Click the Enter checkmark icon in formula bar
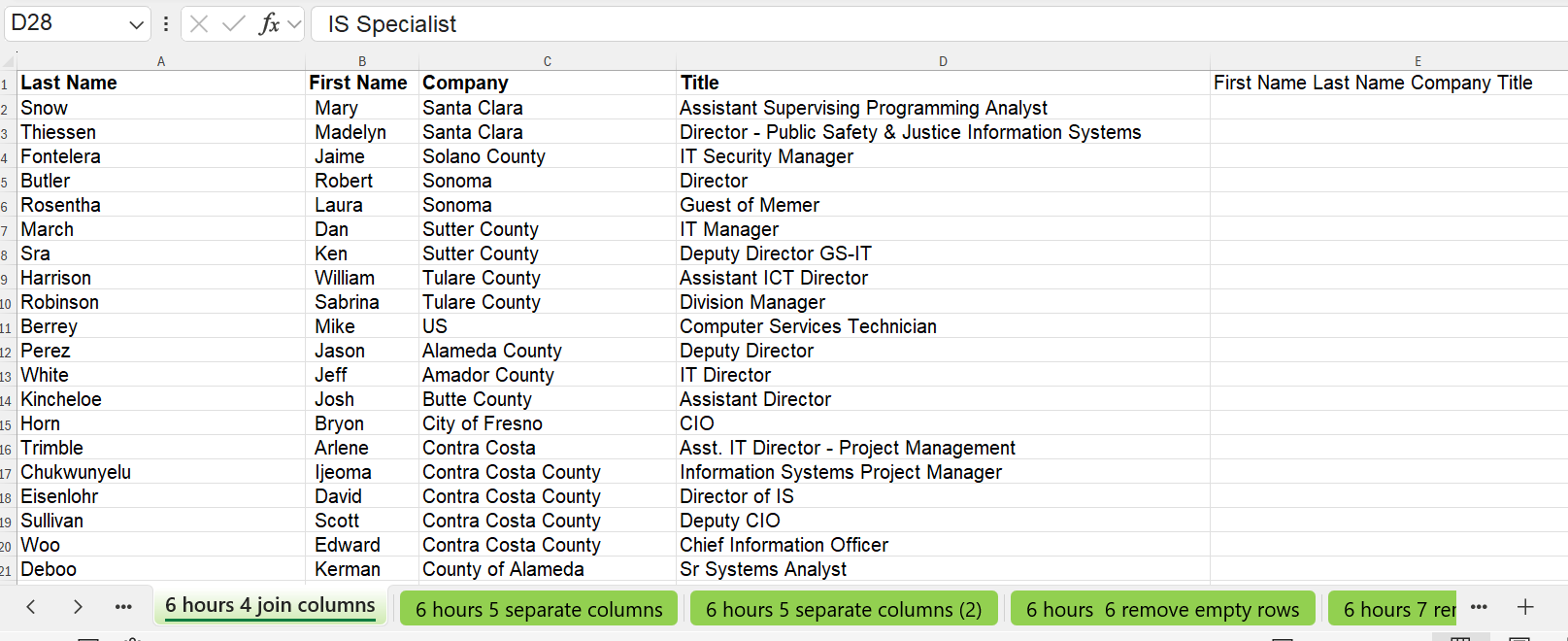1568x641 pixels. click(234, 24)
